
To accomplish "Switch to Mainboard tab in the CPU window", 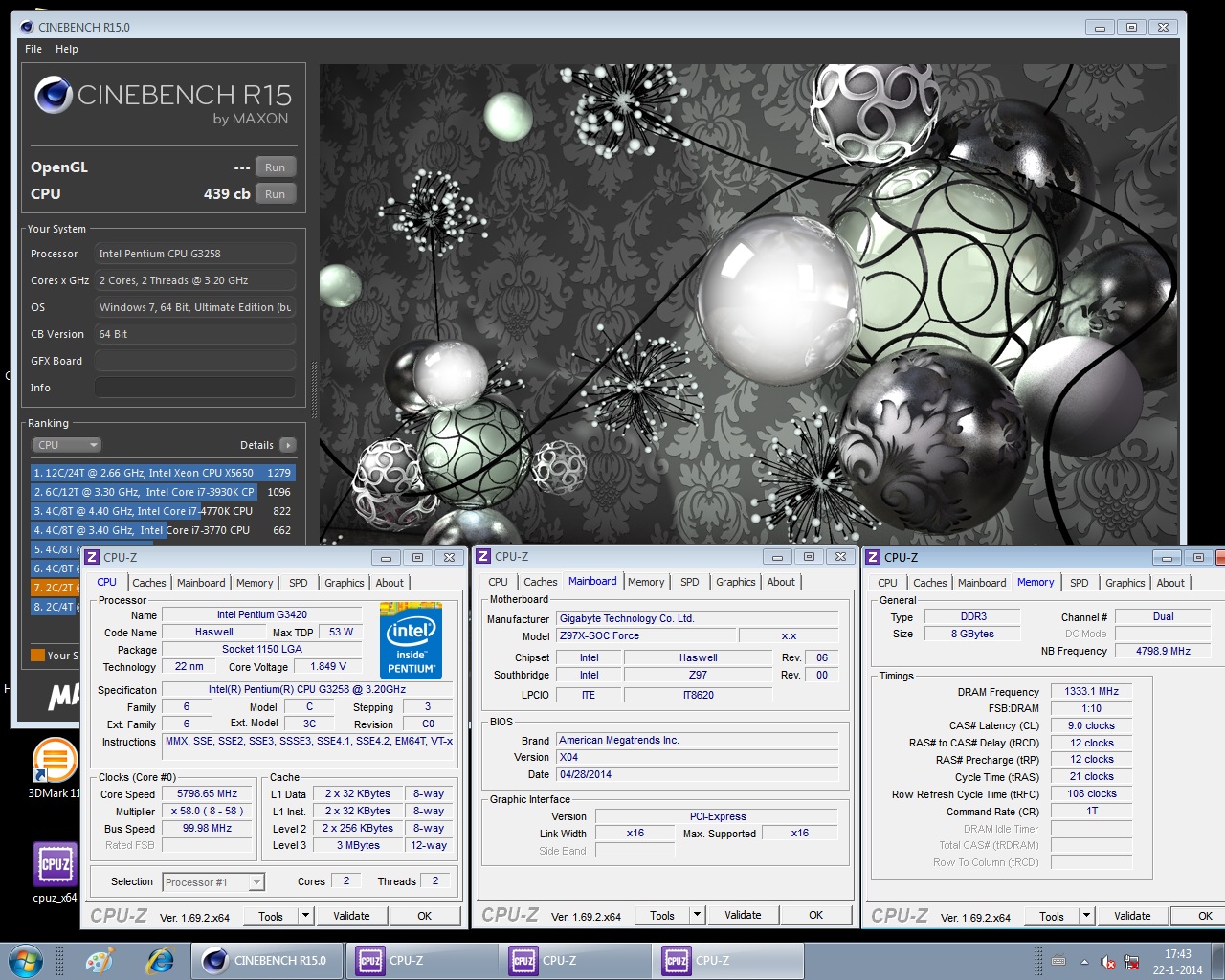I will 201,583.
